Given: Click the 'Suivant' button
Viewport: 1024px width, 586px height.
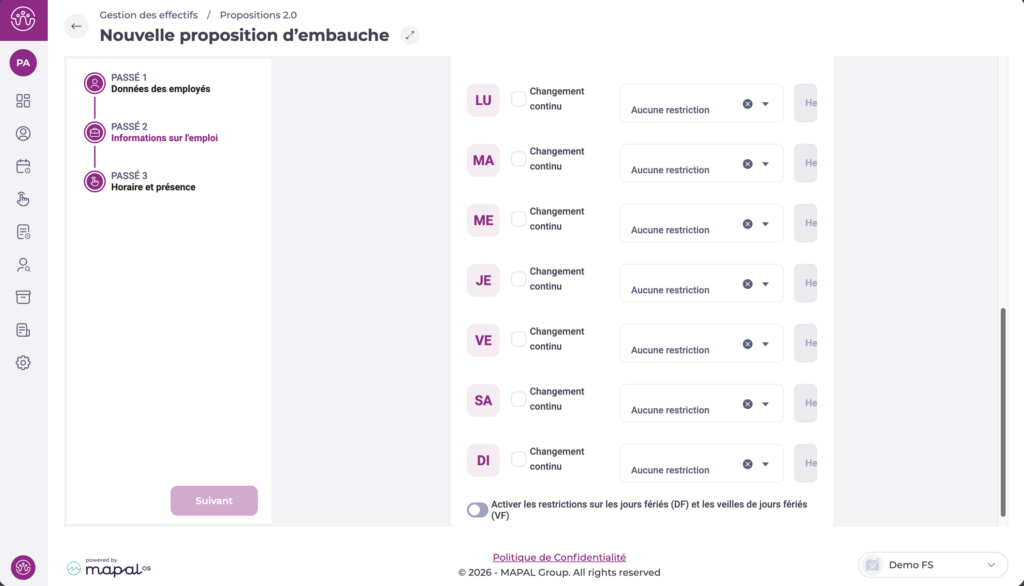Looking at the screenshot, I should click(214, 501).
